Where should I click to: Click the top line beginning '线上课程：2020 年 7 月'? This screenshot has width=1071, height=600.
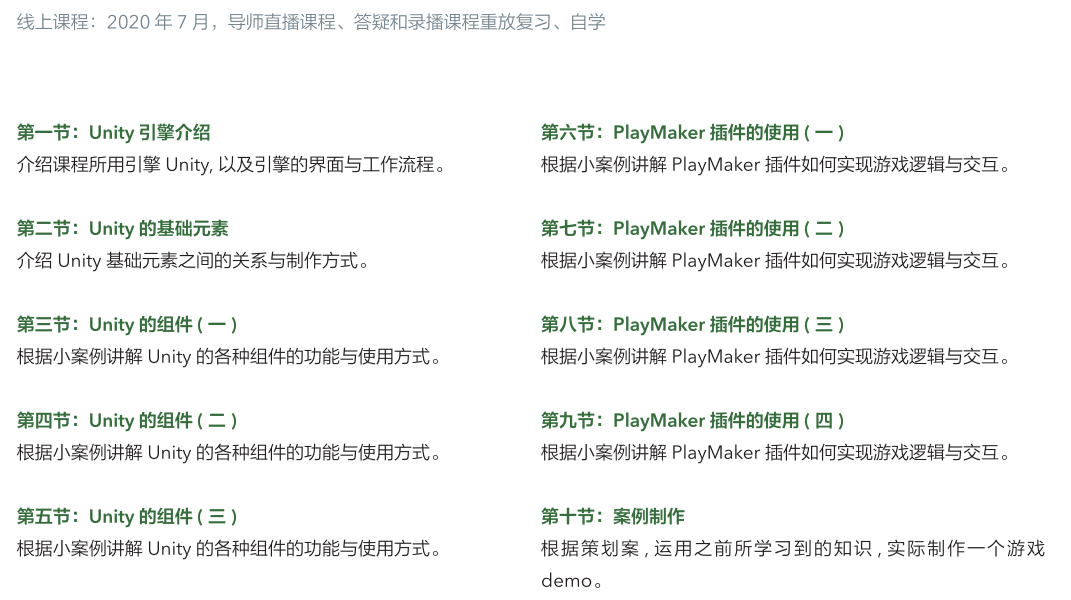click(x=311, y=22)
